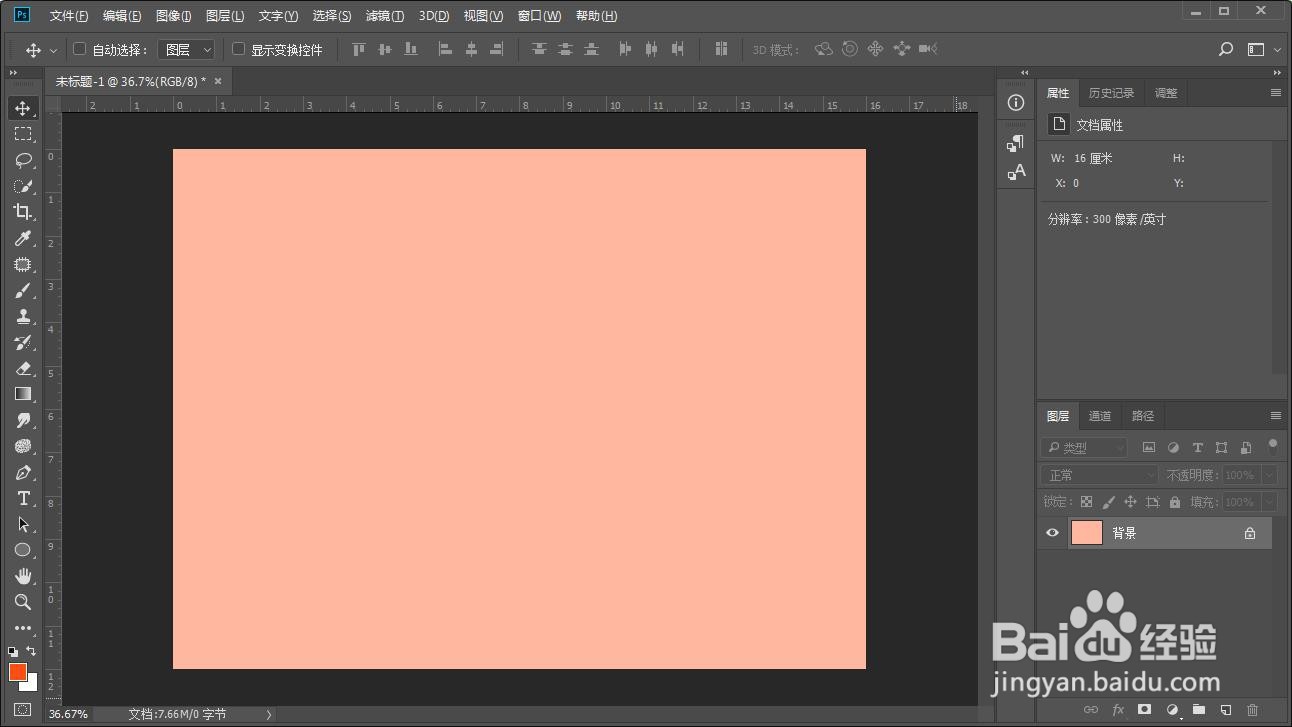The width and height of the screenshot is (1292, 727).
Task: Switch to the 历史记录 tab
Action: coord(1111,93)
